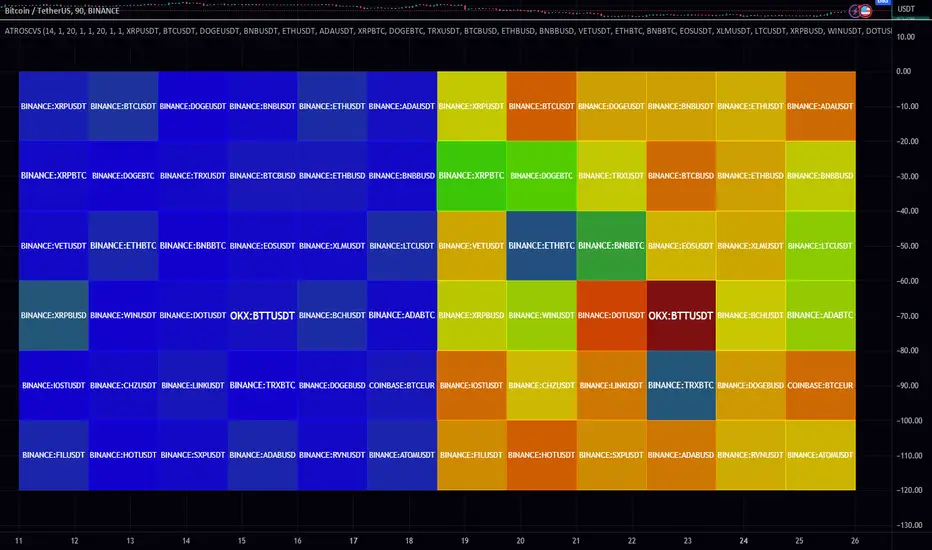Click the orange BINANCE:ADABUSD cell
Viewport: 932px width, 550px height.
pos(681,455)
